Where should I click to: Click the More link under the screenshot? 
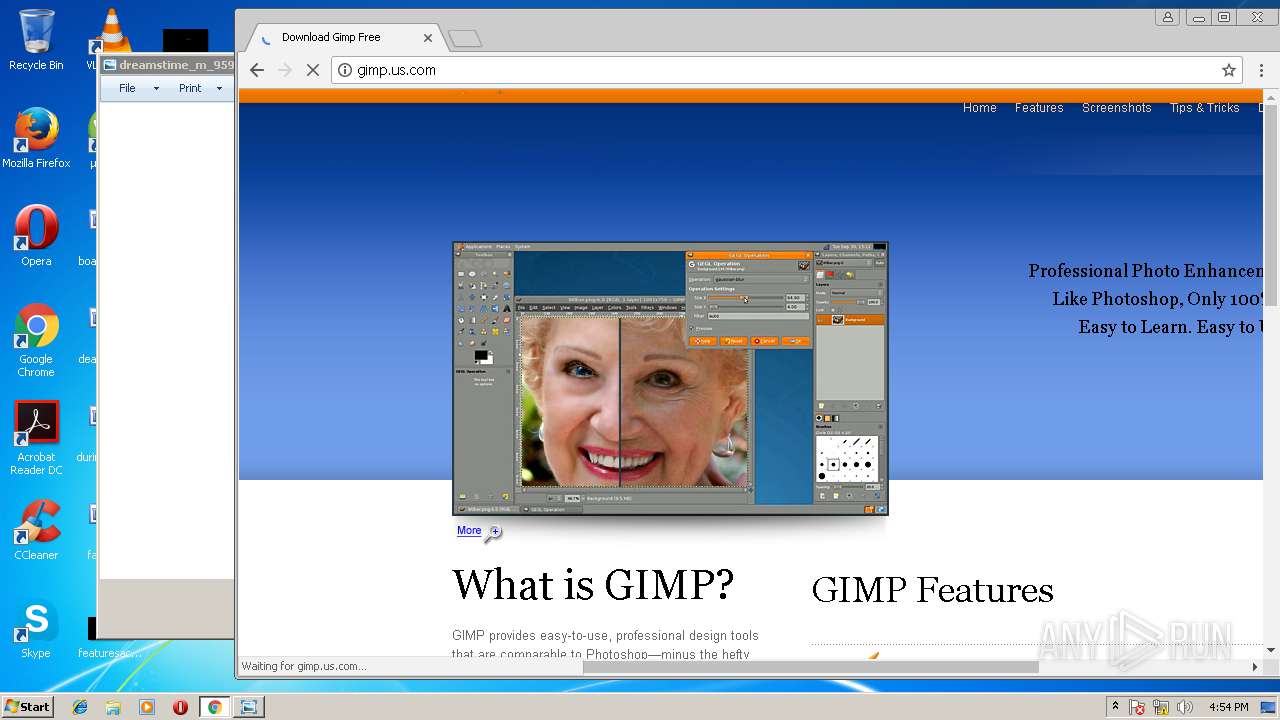pyautogui.click(x=469, y=531)
